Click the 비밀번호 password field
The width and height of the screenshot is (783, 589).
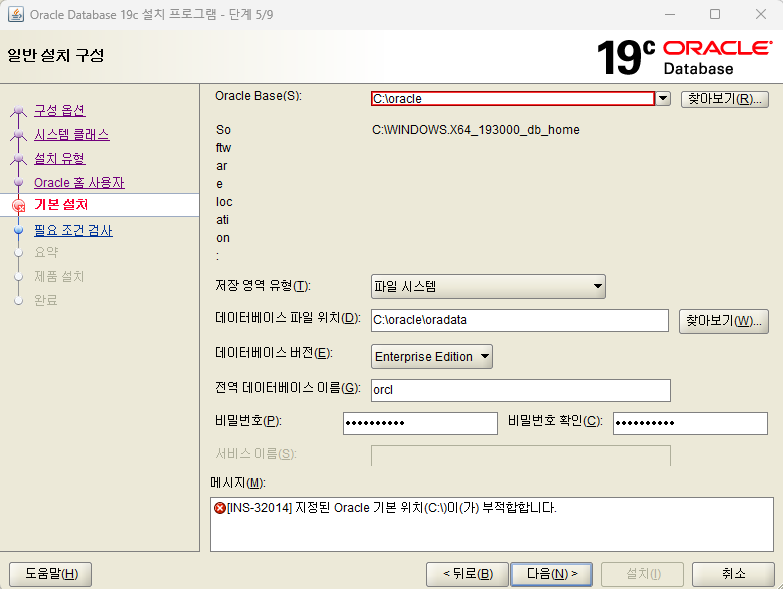[420, 423]
